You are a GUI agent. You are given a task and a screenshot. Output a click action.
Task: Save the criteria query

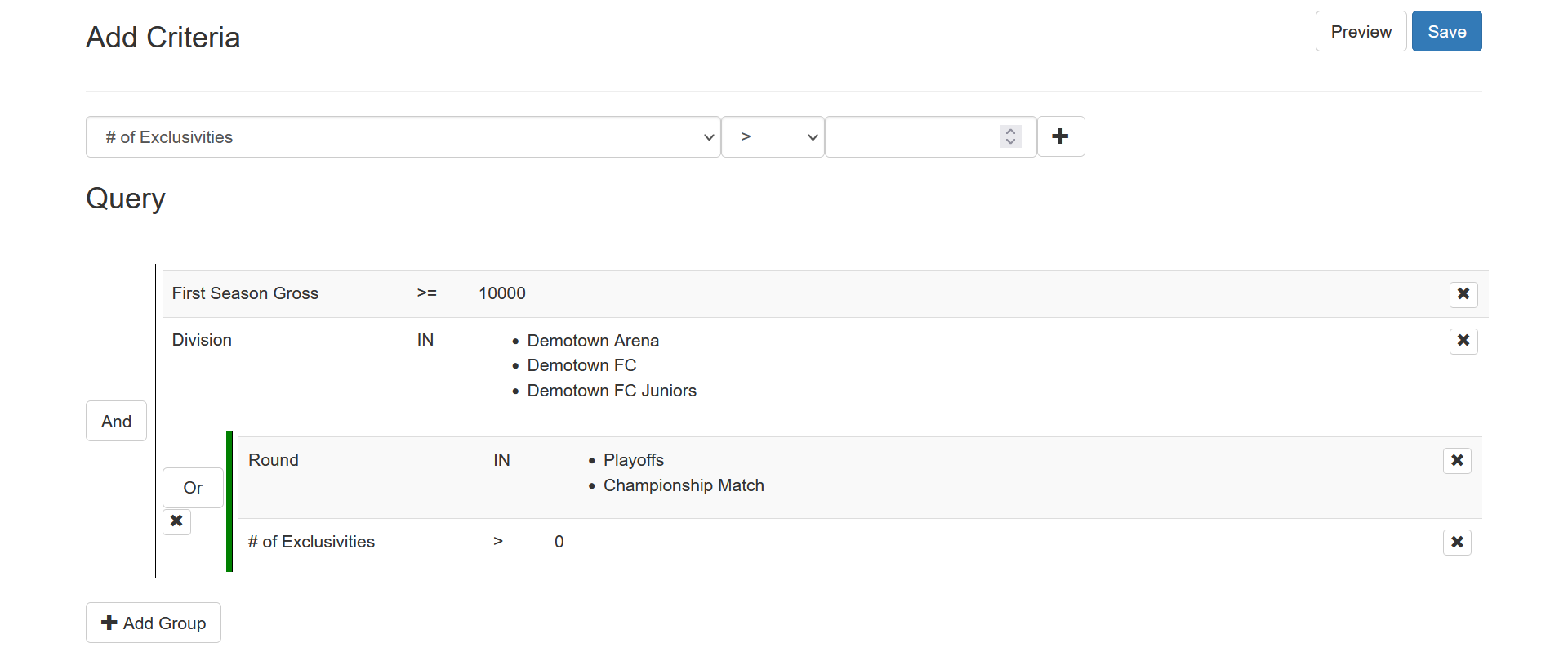tap(1446, 31)
